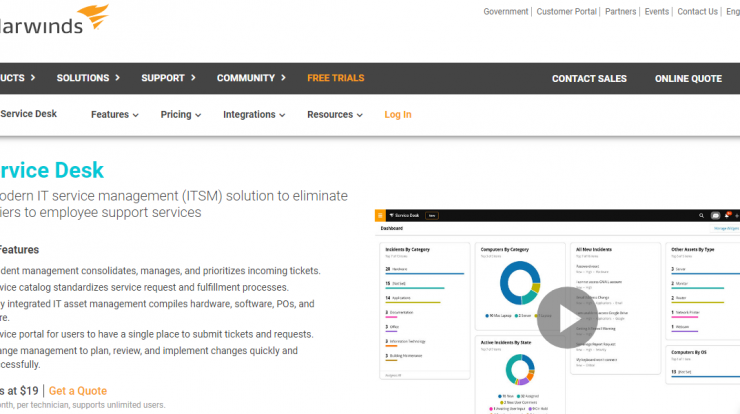This screenshot has height=414, width=740.
Task: Click the Other Assets By Type widget title
Action: pos(693,249)
